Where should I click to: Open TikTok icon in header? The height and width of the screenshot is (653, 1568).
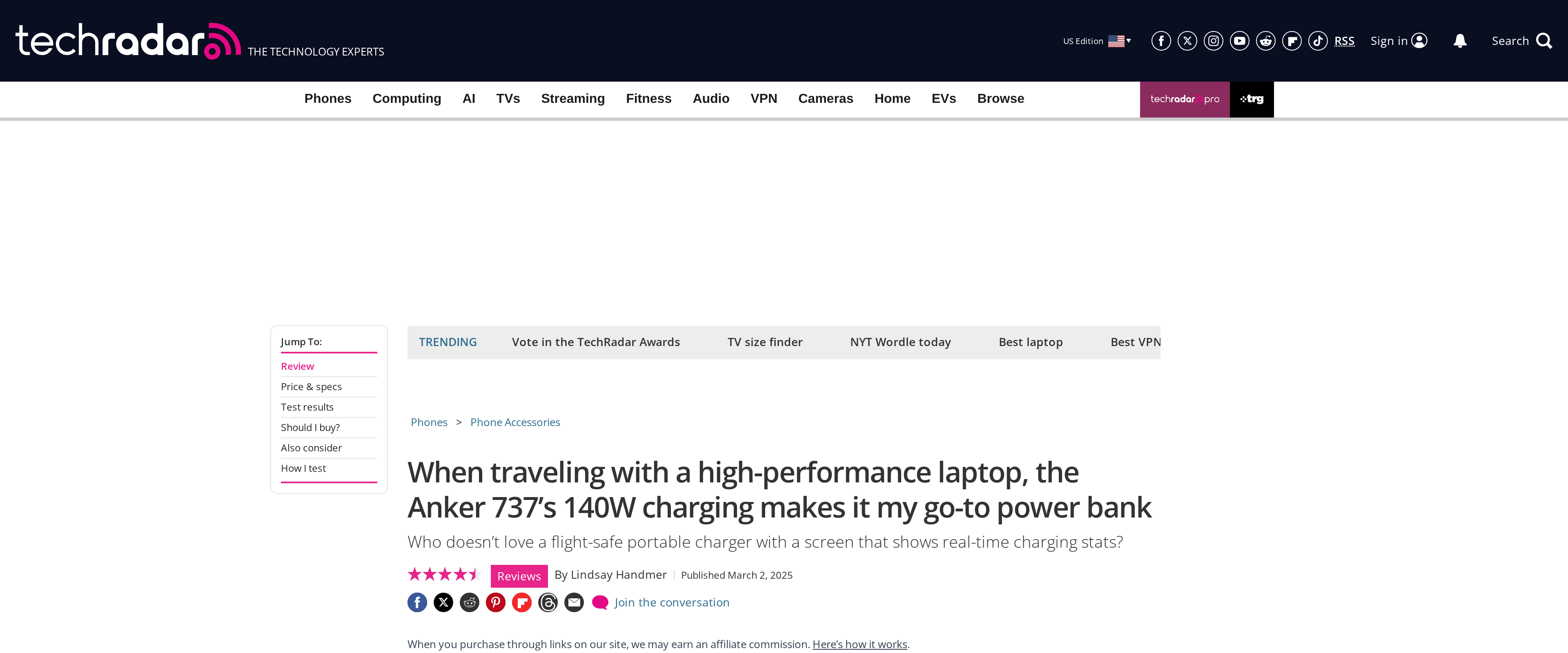1318,41
